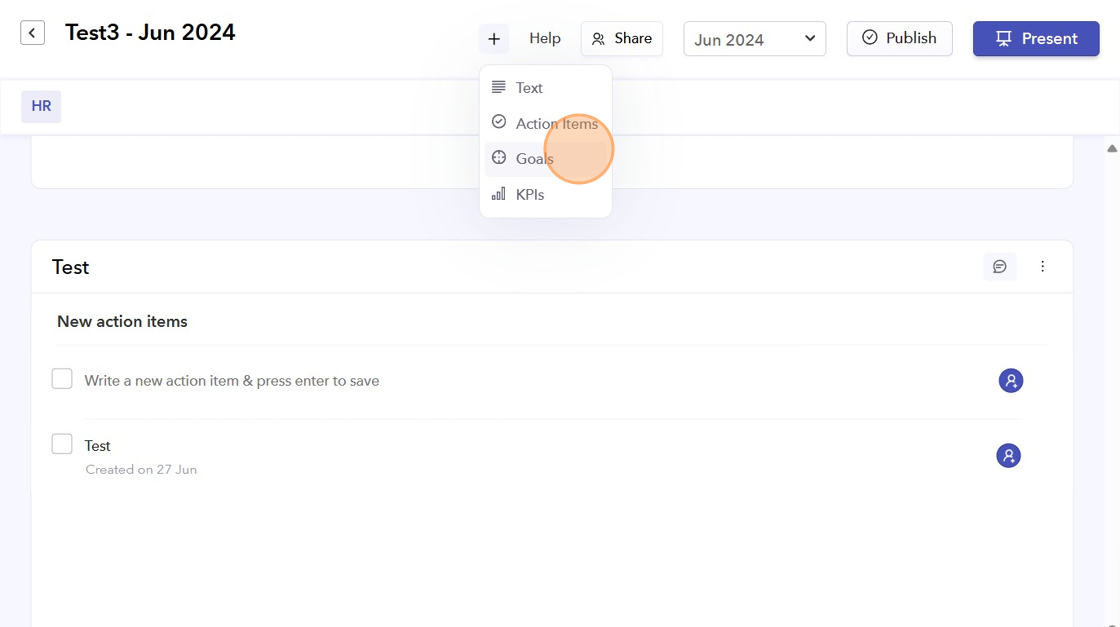The image size is (1120, 627).
Task: Open comments on the Test section
Action: click(x=999, y=266)
